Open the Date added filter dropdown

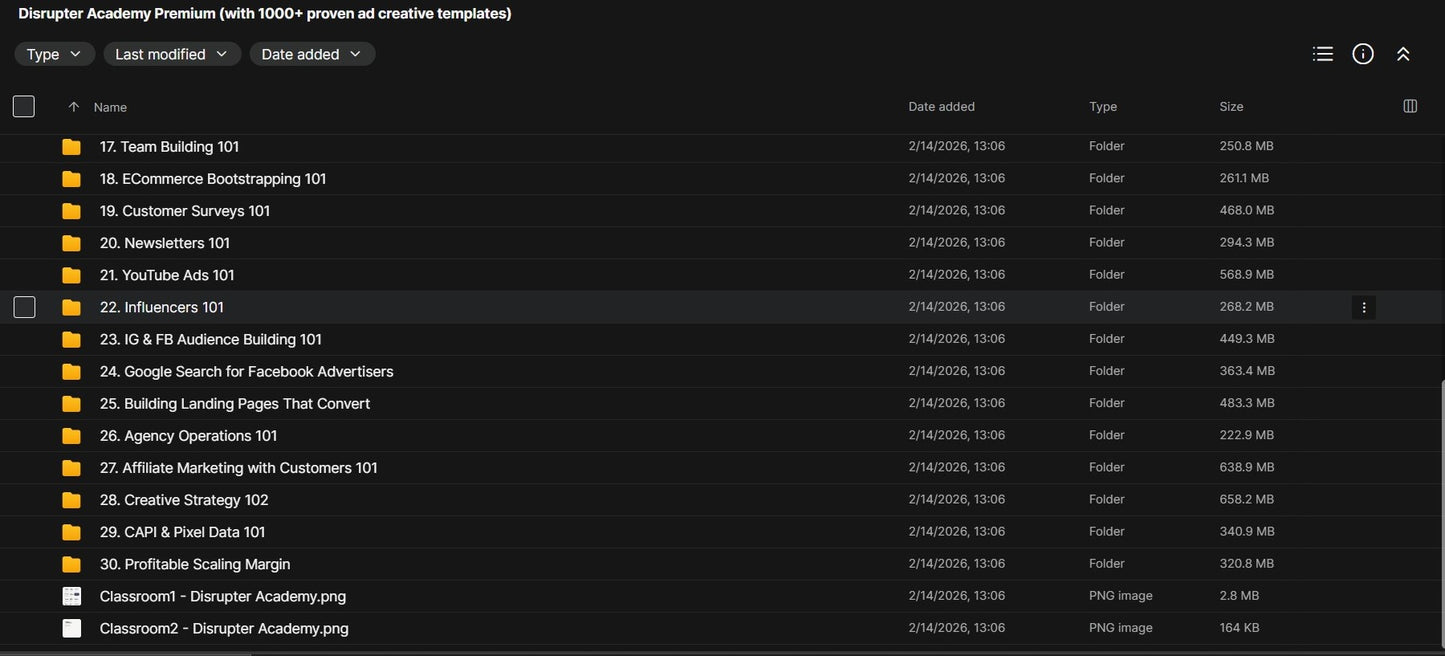pos(312,54)
